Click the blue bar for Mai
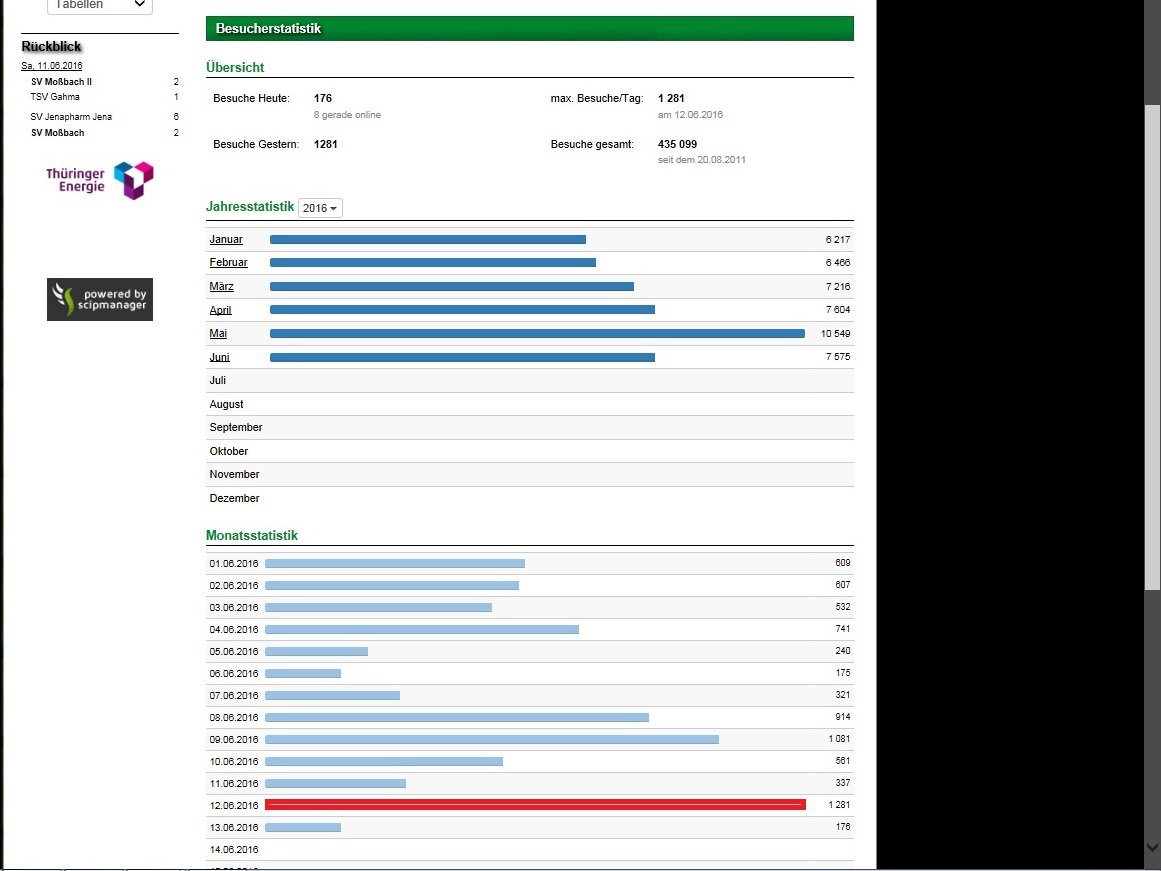 click(x=537, y=334)
